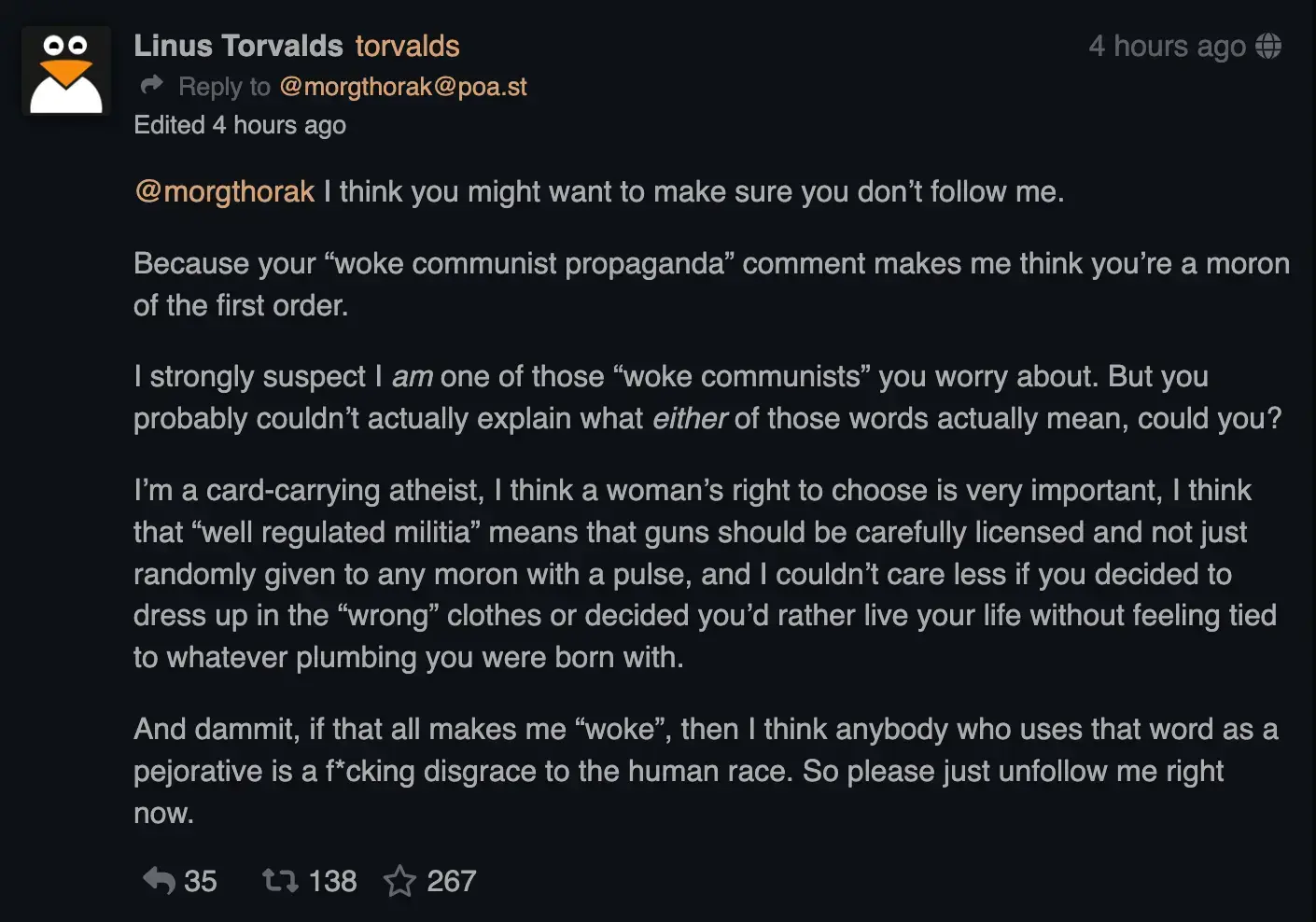Boost the post with the repeat icon
The image size is (1316, 922).
pyautogui.click(x=279, y=880)
